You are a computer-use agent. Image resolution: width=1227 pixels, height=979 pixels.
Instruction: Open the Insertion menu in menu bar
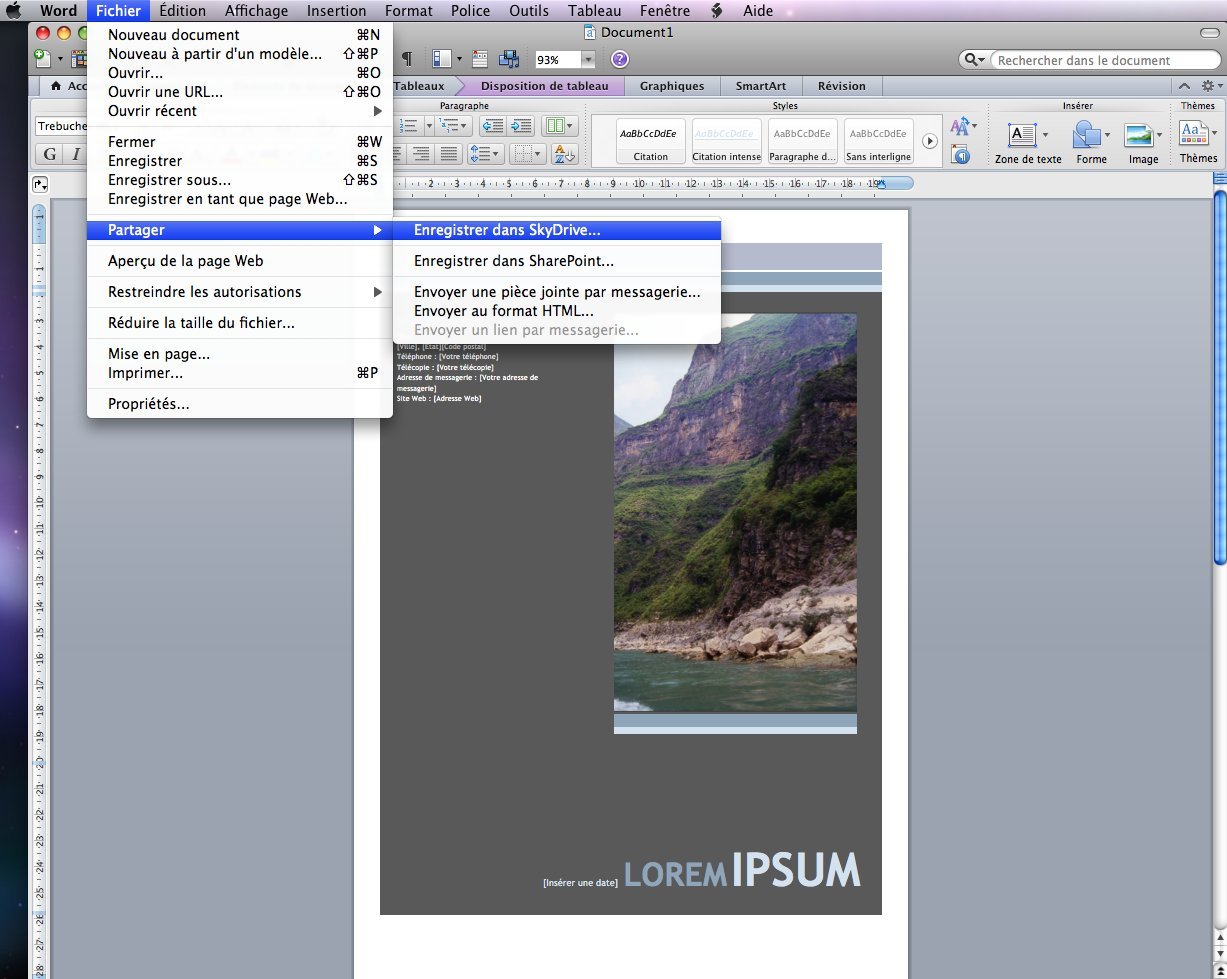[336, 11]
